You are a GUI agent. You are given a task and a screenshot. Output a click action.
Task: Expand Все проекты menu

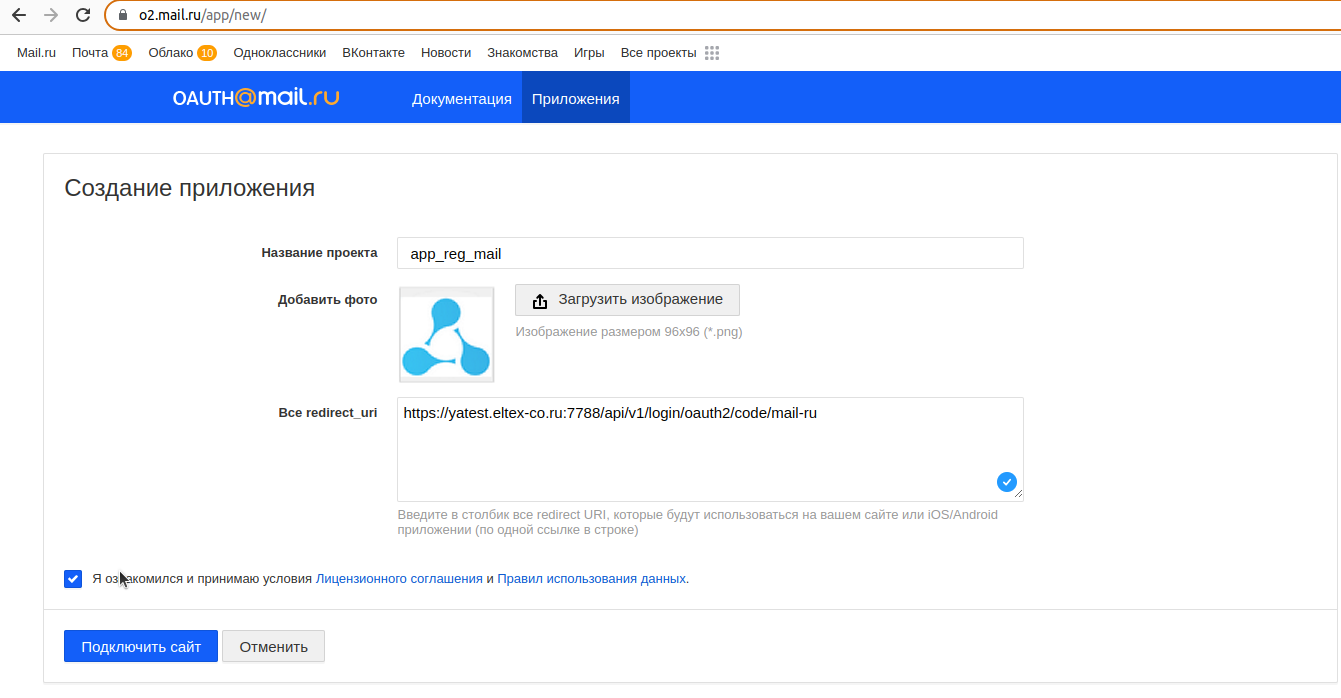click(x=659, y=53)
